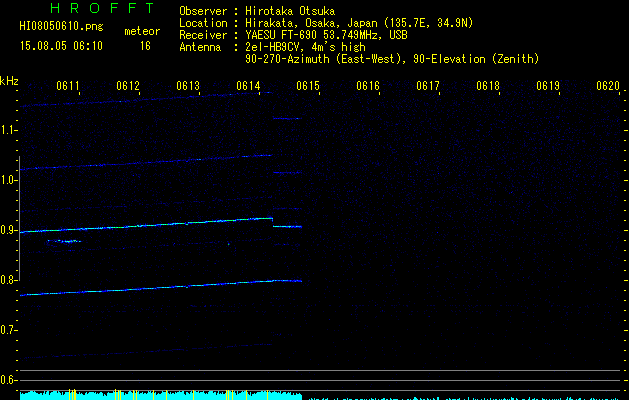The height and width of the screenshot is (400, 629).
Task: Click the 1.1 kHz frequency axis label
Action: click(x=8, y=130)
